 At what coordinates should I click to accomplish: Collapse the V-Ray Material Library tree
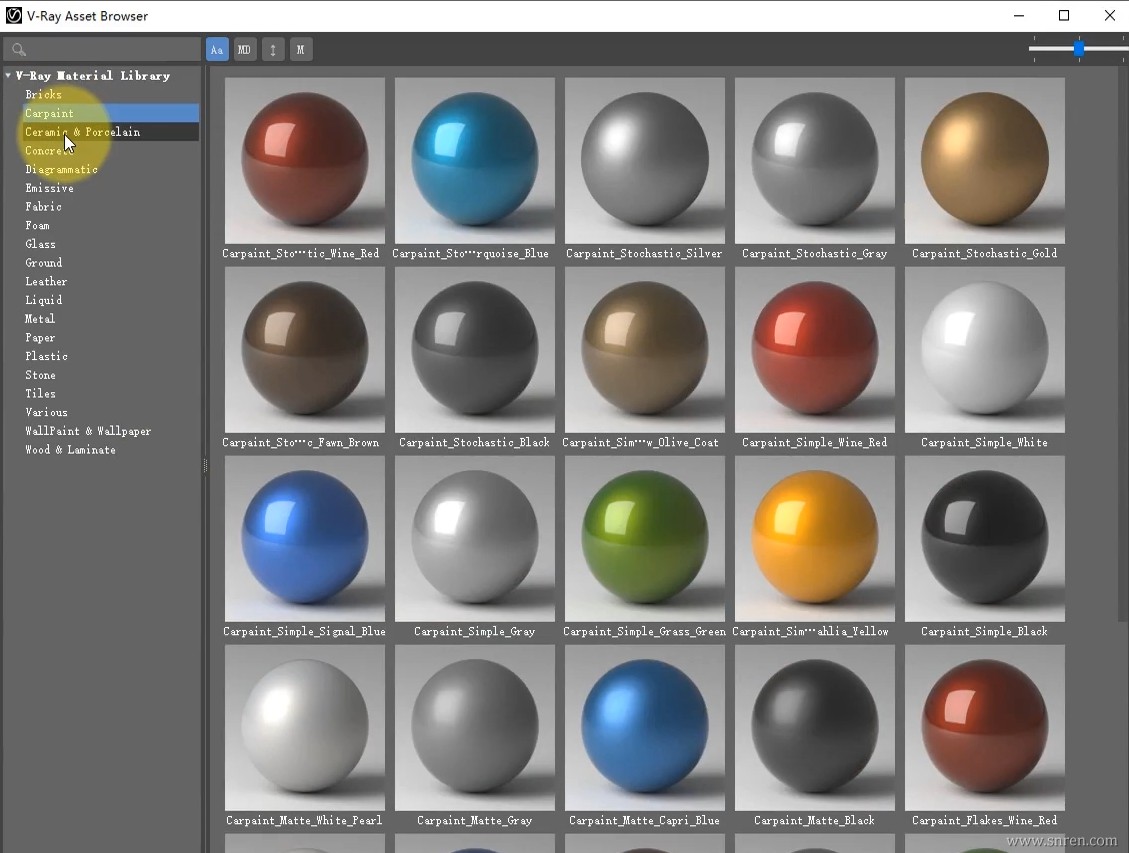click(x=8, y=75)
